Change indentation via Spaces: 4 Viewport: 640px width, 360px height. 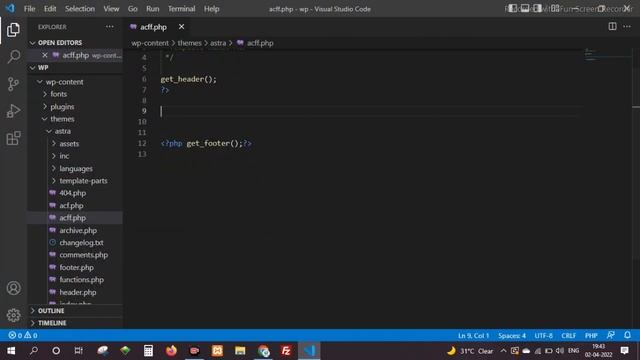click(x=512, y=336)
